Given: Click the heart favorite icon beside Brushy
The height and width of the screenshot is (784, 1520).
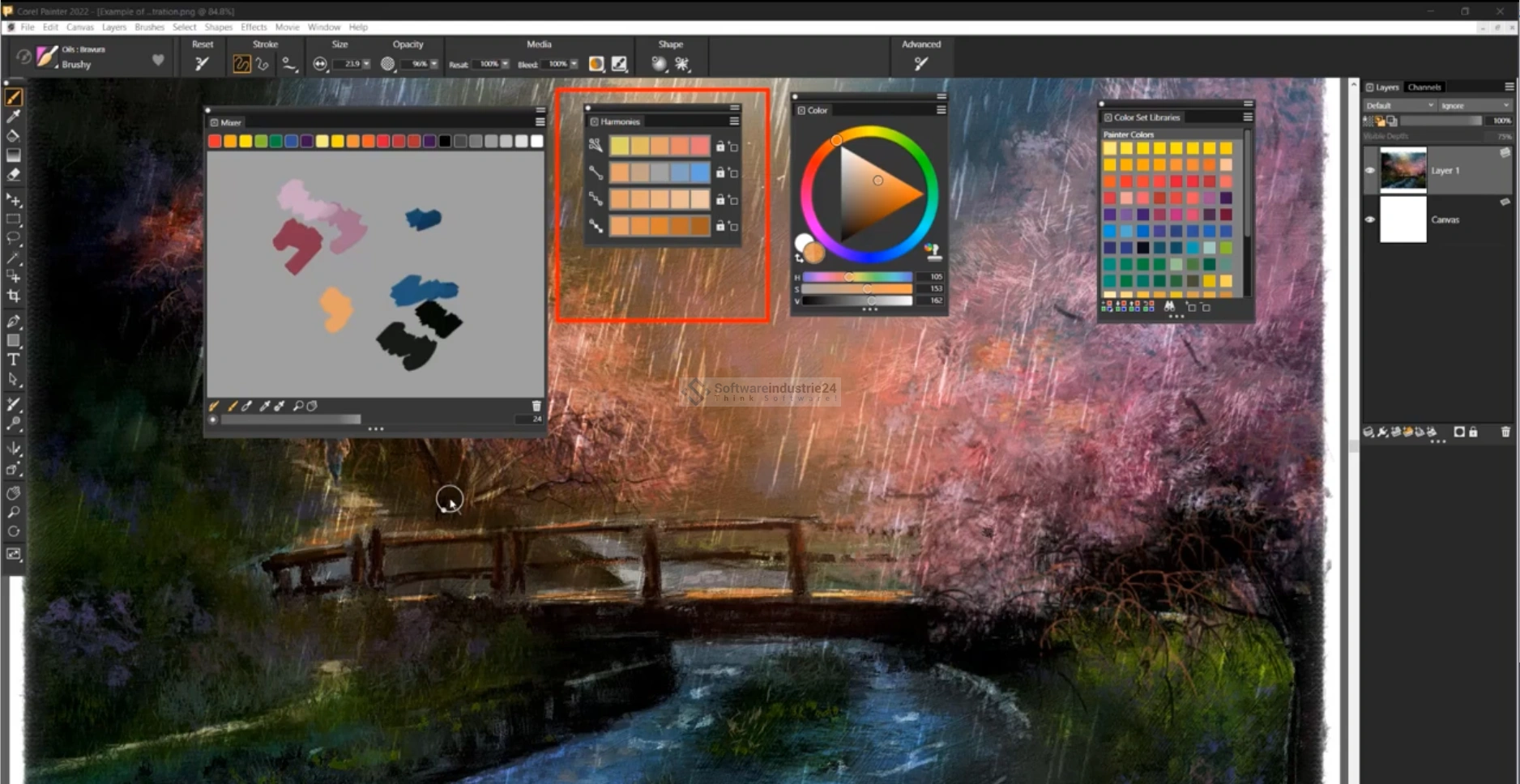Looking at the screenshot, I should coord(158,60).
